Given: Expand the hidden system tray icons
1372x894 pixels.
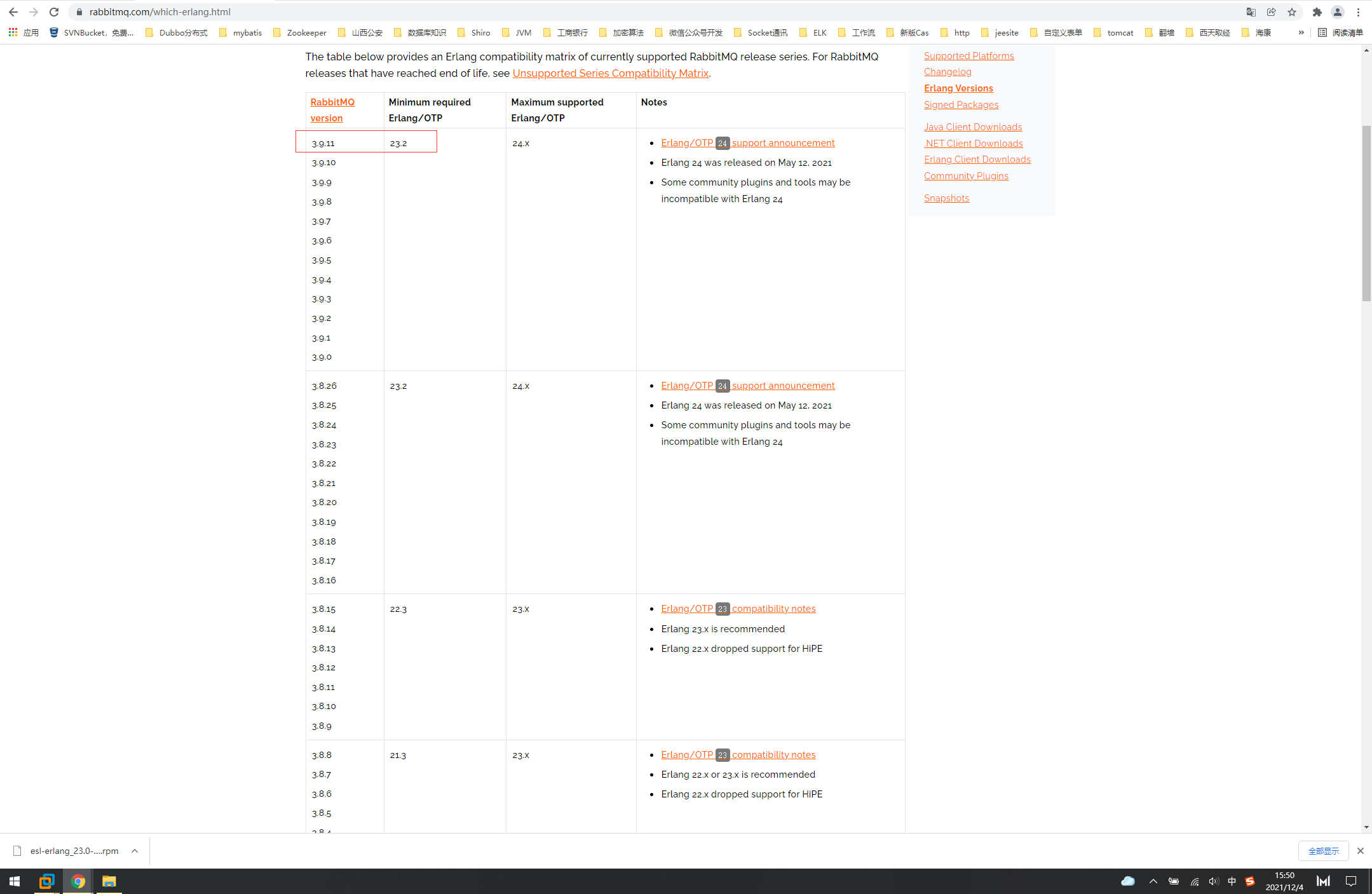Looking at the screenshot, I should pyautogui.click(x=1153, y=881).
